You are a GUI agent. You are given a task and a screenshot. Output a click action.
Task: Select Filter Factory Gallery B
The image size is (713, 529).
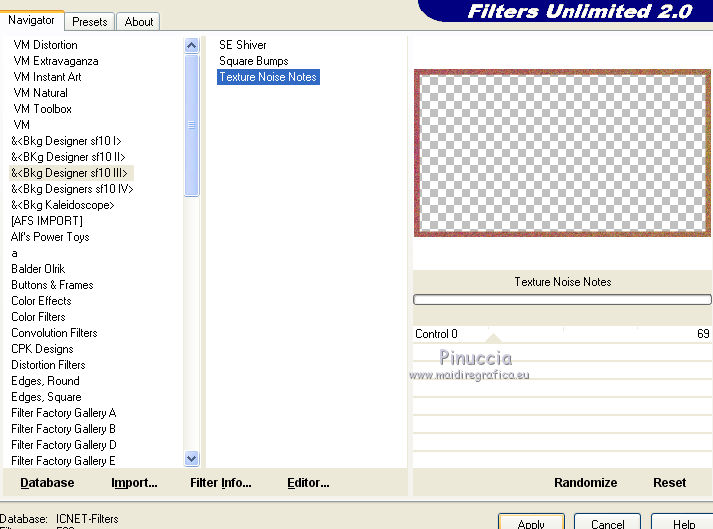pos(63,429)
